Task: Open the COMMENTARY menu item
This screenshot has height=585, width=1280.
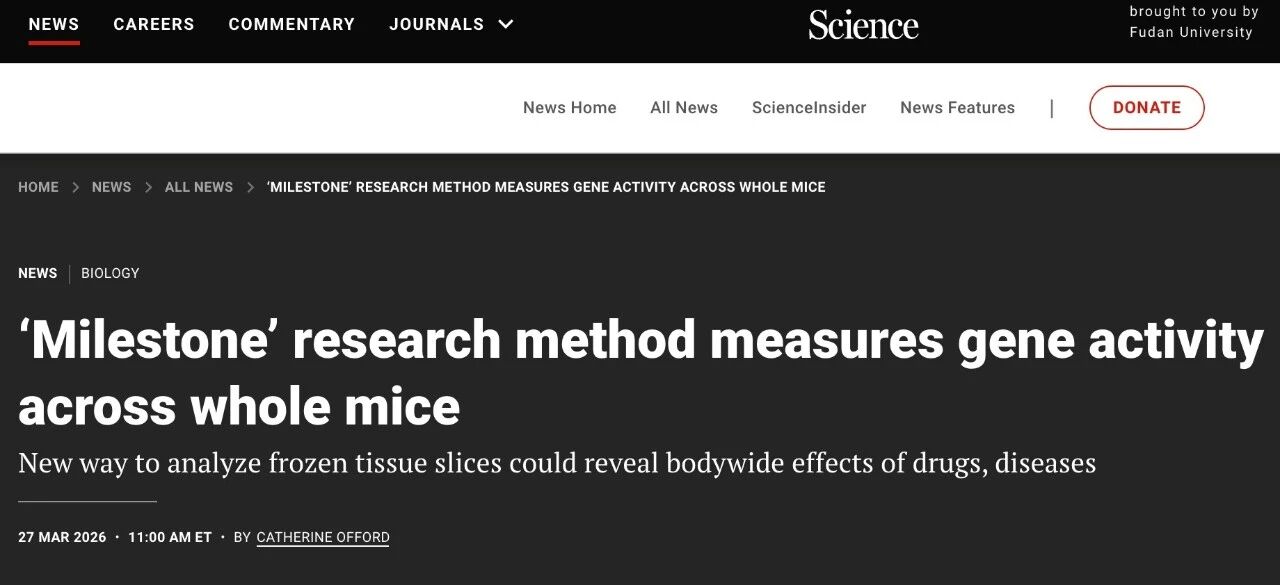Action: coord(291,24)
